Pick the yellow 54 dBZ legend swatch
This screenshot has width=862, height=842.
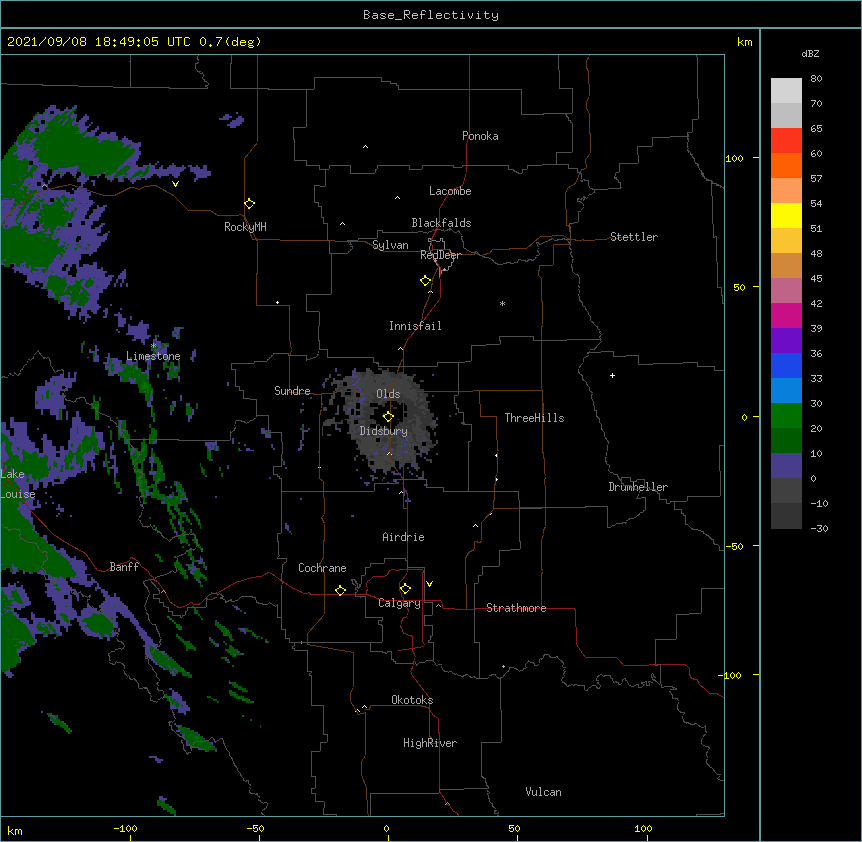786,215
